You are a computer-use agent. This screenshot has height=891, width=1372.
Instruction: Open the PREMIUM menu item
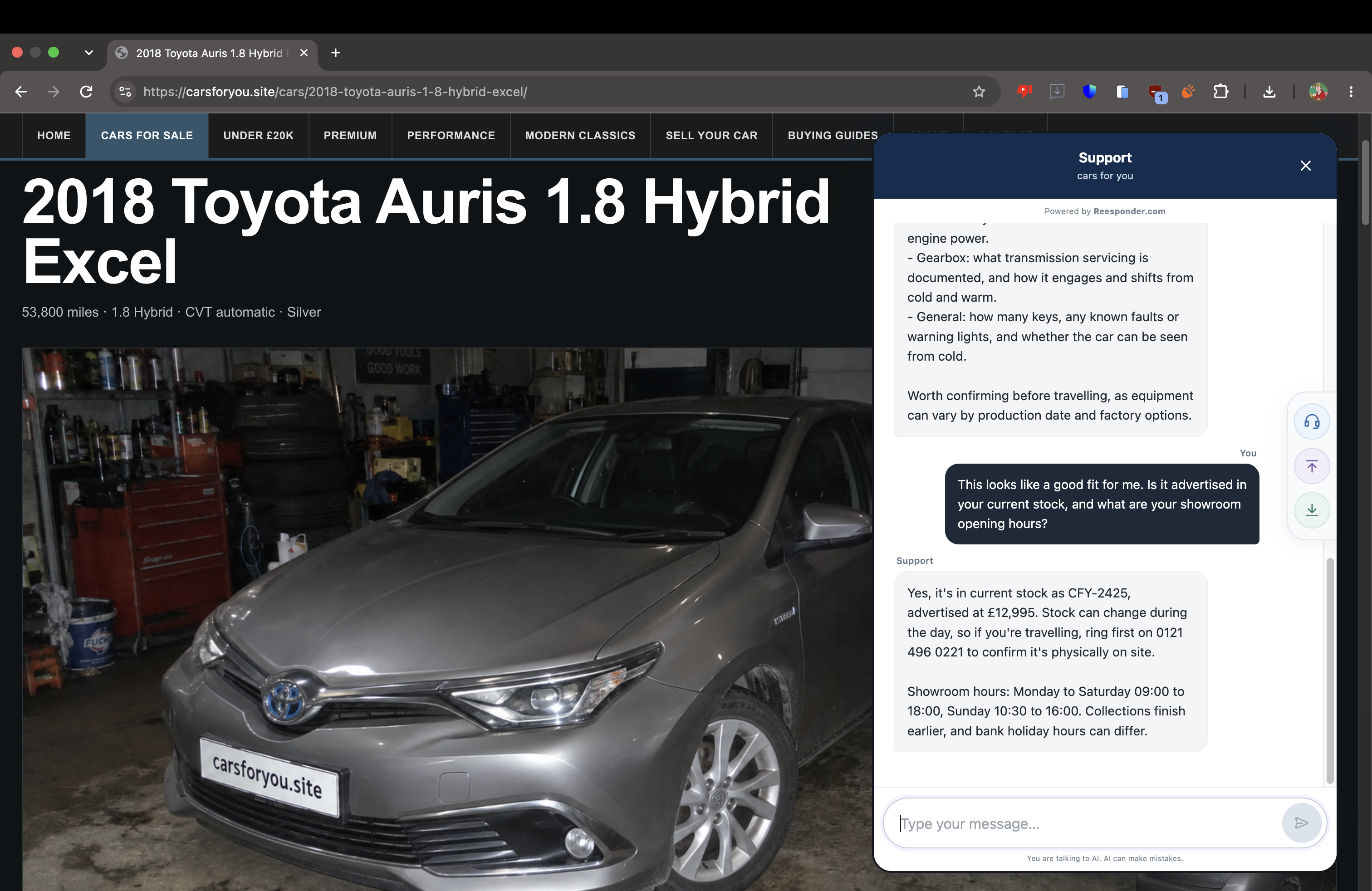[x=350, y=136]
